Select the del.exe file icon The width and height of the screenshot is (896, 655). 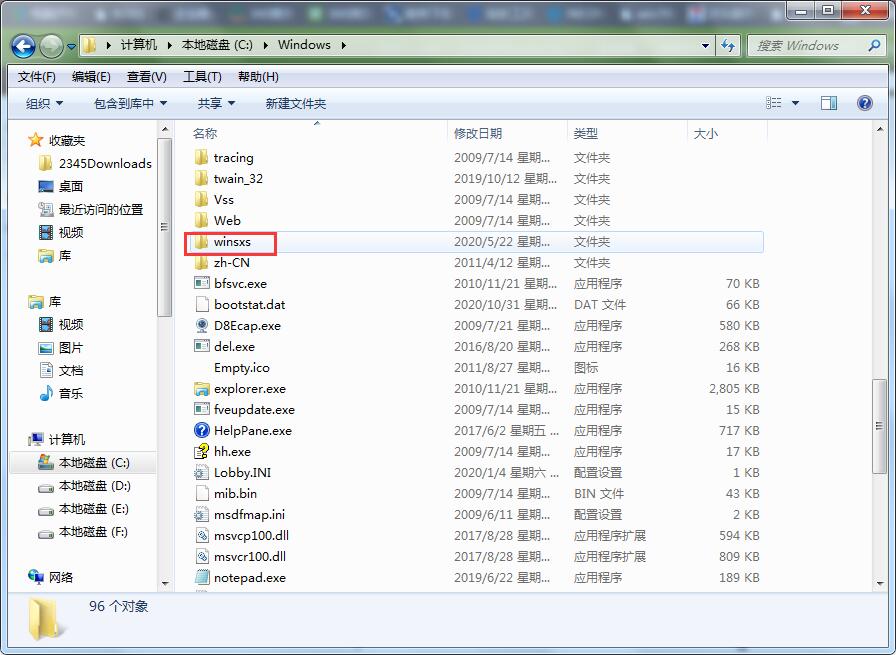coord(202,346)
